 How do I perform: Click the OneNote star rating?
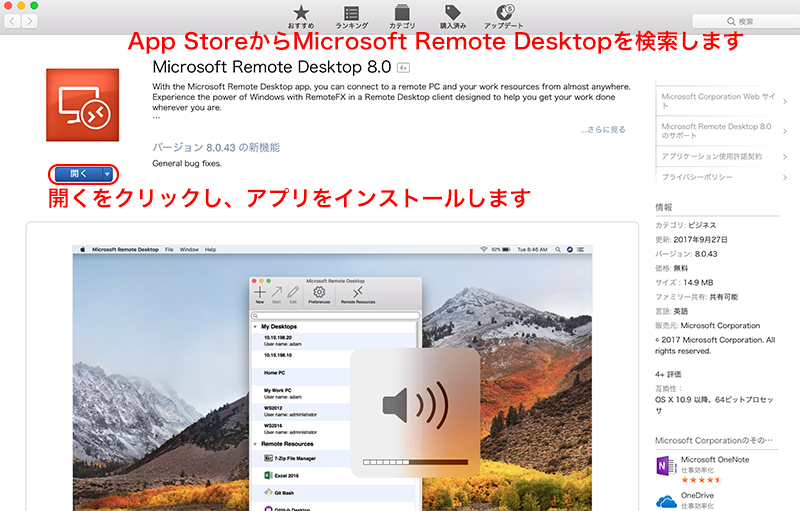pyautogui.click(x=702, y=479)
